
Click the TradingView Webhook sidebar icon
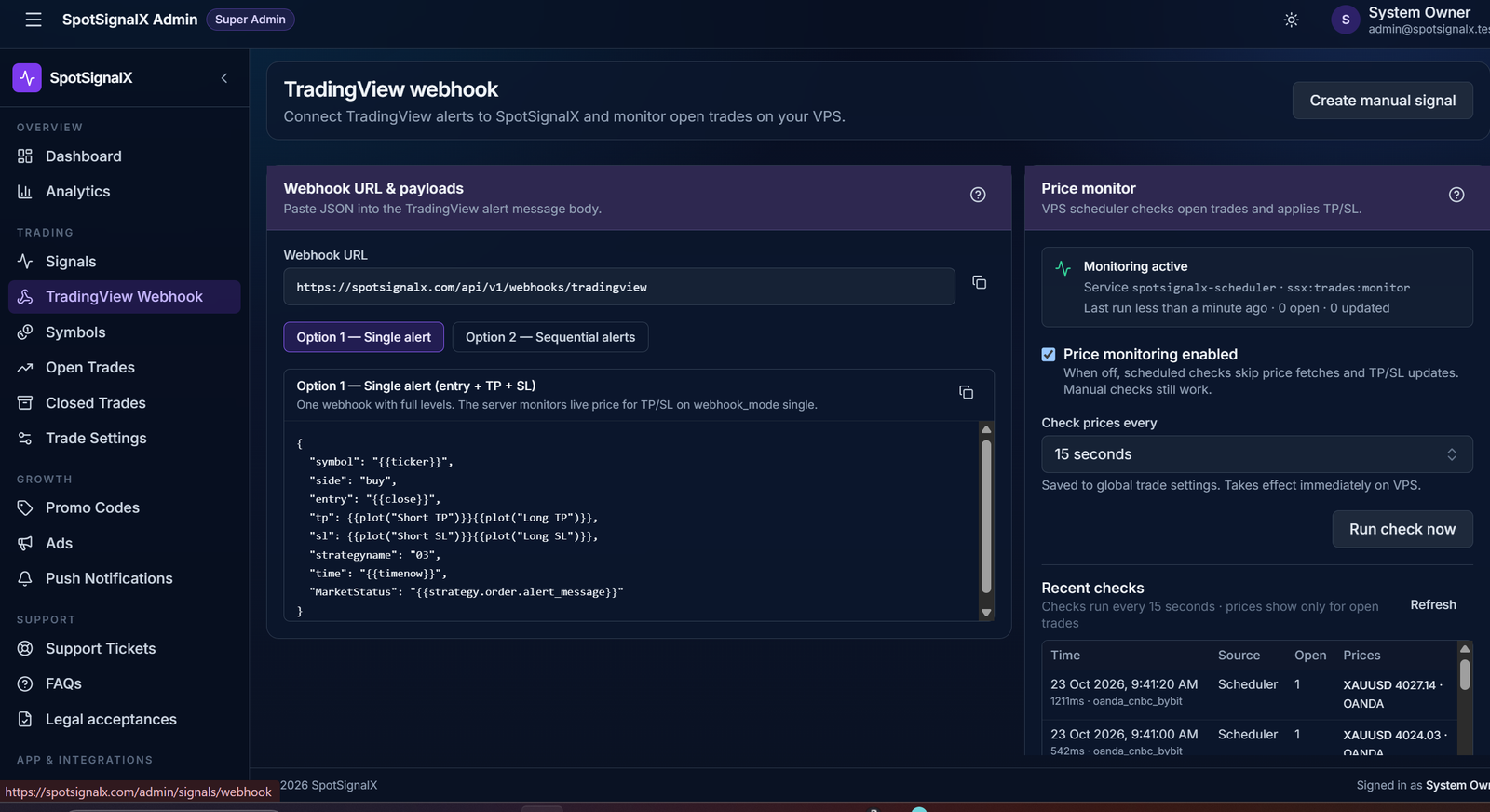tap(25, 296)
